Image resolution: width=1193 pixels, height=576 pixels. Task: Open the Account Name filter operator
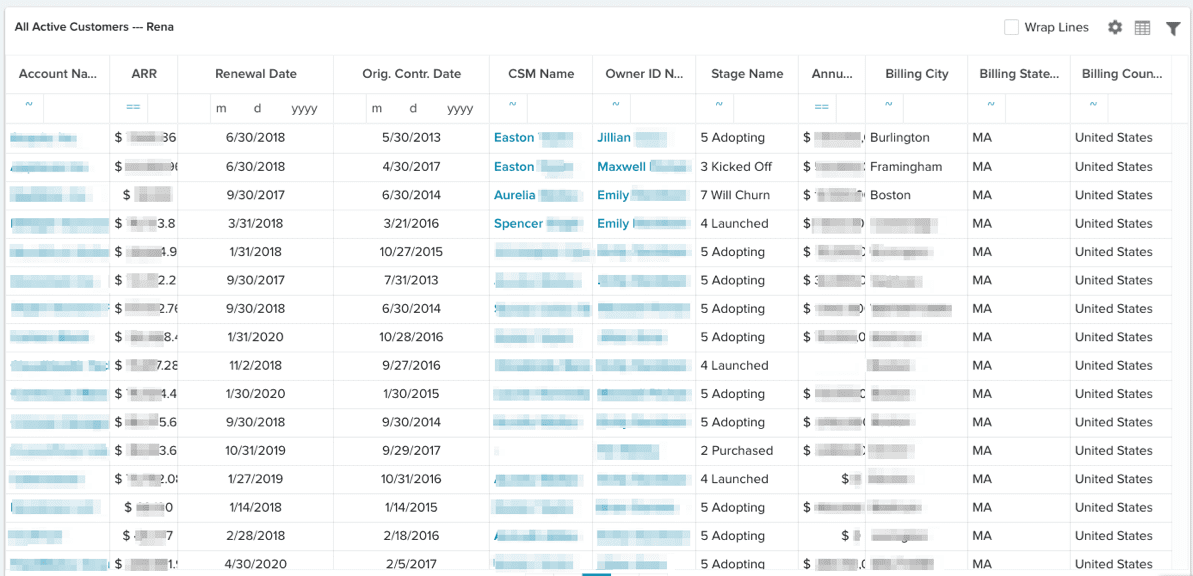28,105
